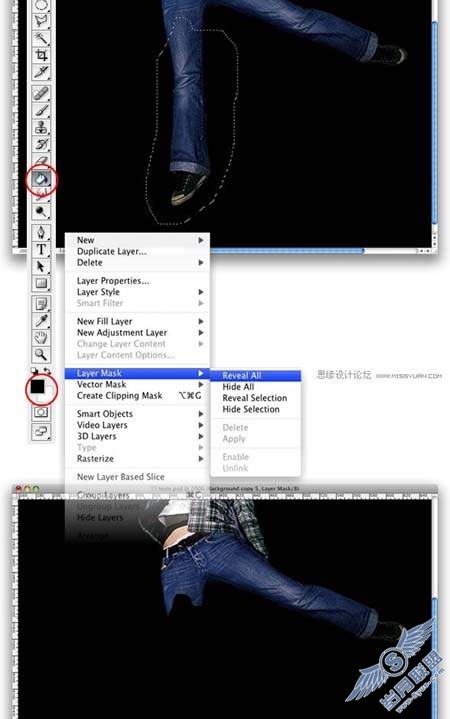This screenshot has height=719, width=450.
Task: Toggle Quick Mask mode
Action: pos(41,412)
